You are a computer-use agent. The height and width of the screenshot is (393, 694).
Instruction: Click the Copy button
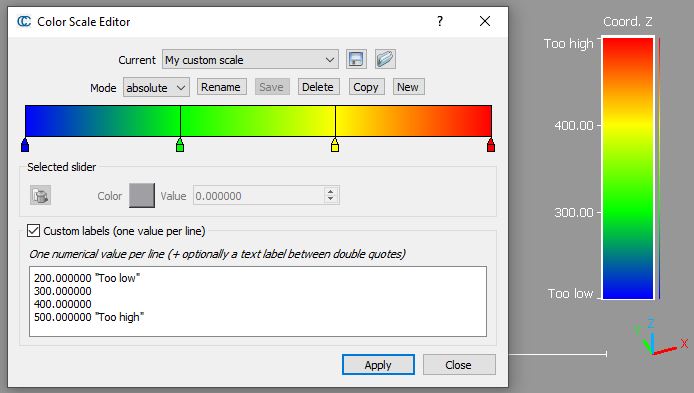[366, 87]
